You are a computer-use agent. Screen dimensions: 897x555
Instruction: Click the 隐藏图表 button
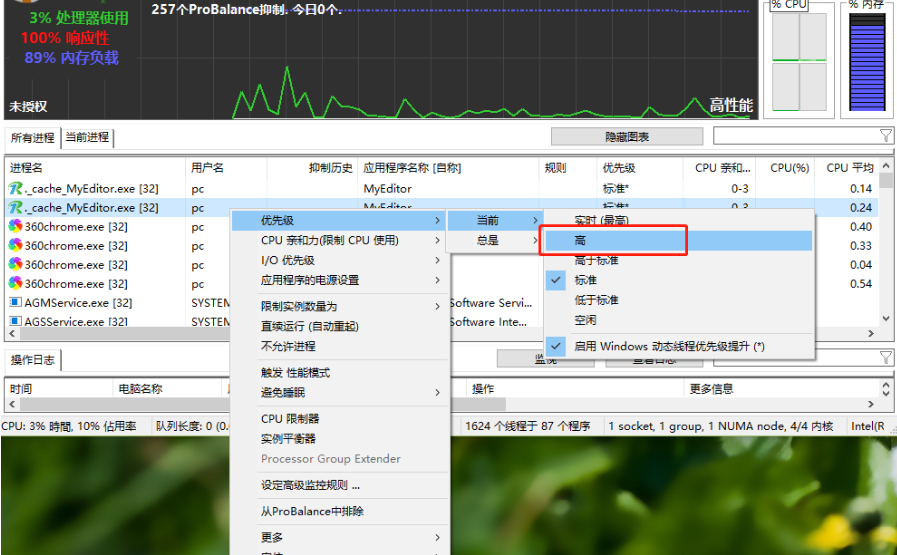point(627,137)
